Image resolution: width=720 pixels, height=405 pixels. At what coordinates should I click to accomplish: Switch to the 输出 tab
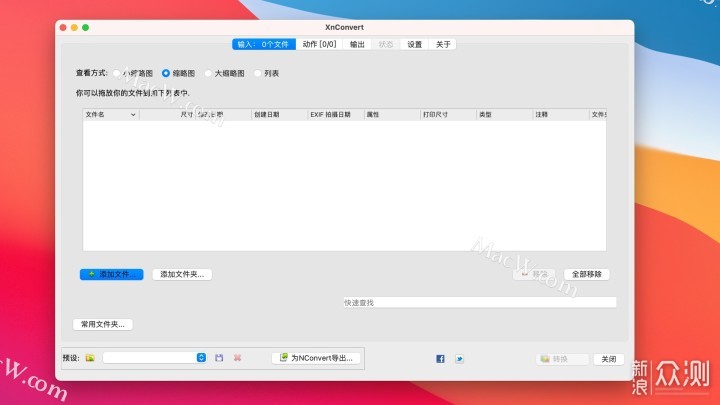coord(357,44)
